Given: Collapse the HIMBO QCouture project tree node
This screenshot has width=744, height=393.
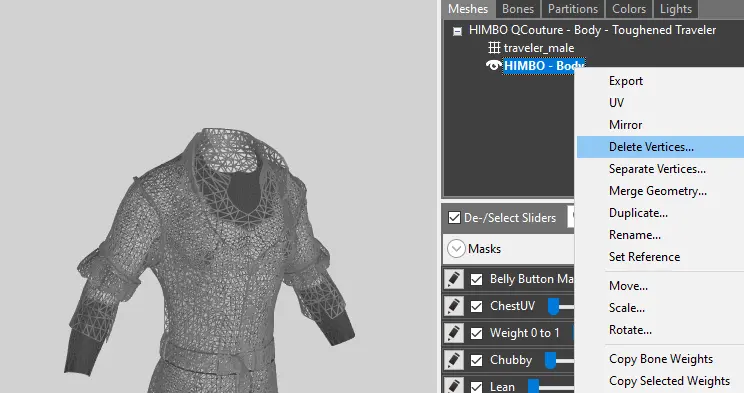Looking at the screenshot, I should [x=457, y=31].
